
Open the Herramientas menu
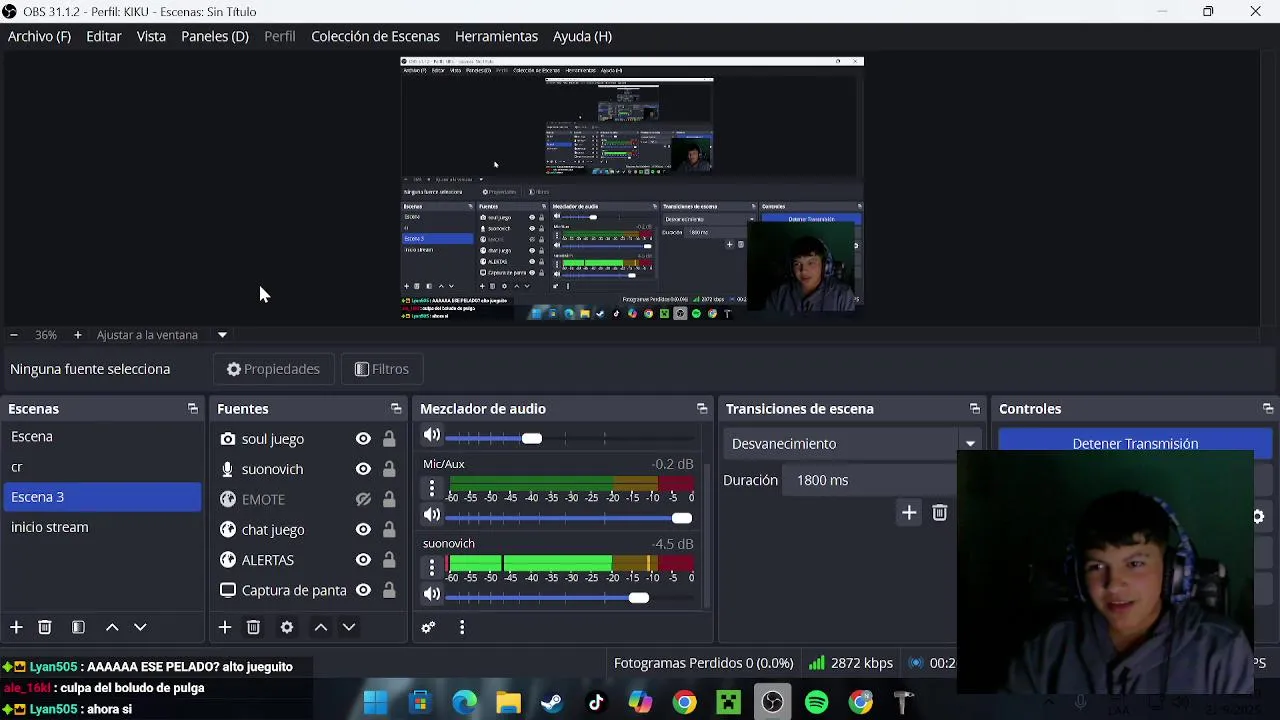point(496,36)
